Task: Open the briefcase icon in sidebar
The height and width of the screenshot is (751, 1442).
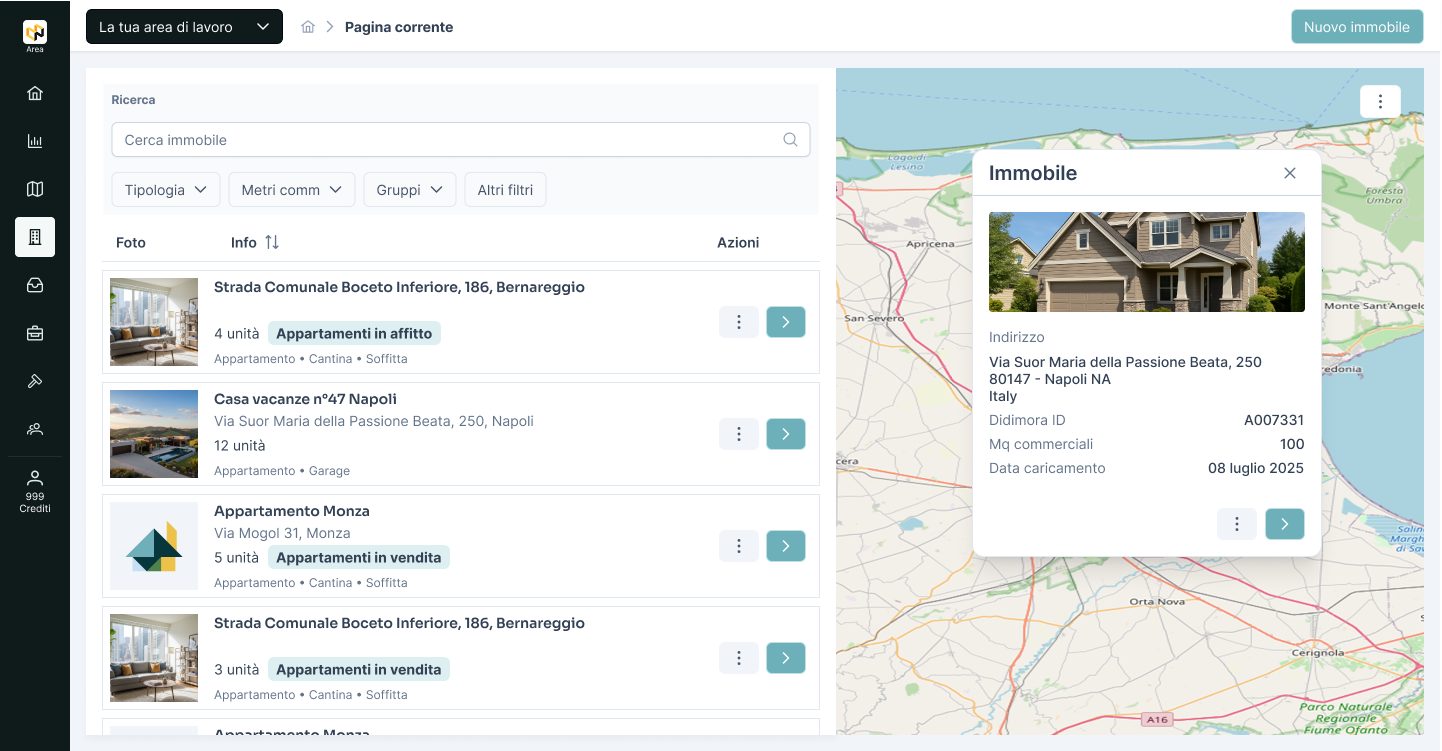Action: [35, 333]
